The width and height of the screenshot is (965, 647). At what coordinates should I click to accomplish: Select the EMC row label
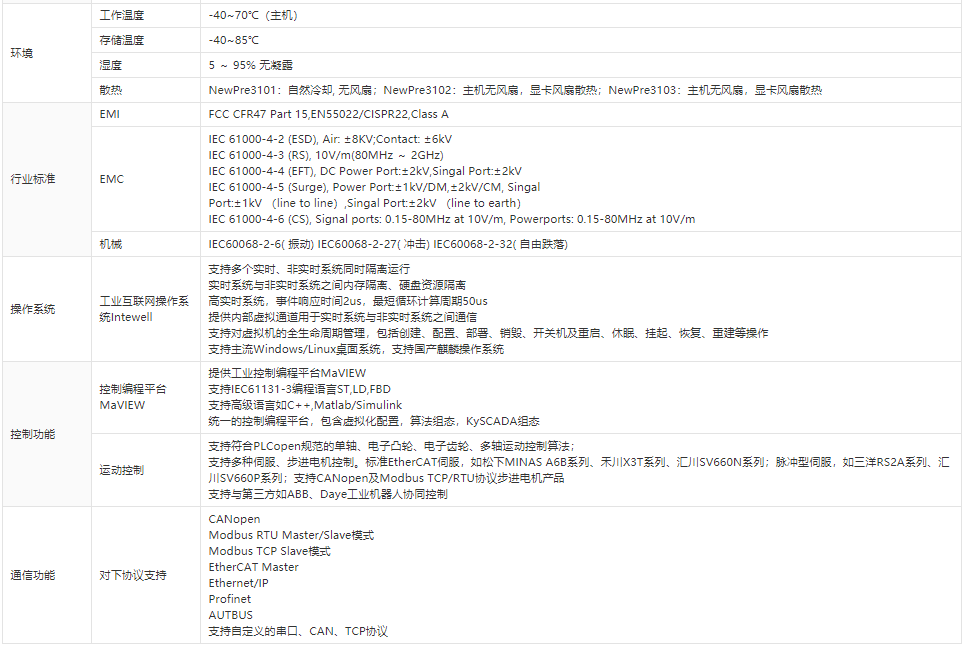(x=111, y=179)
